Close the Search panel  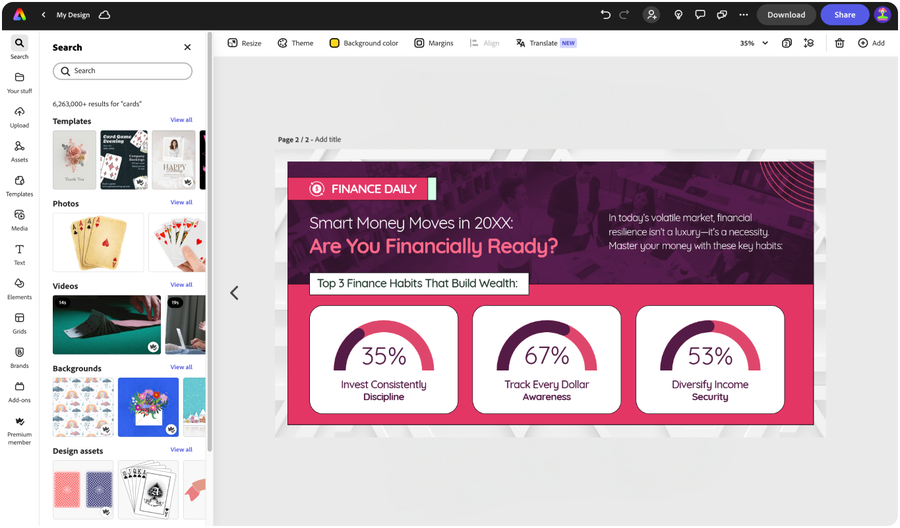(x=187, y=47)
